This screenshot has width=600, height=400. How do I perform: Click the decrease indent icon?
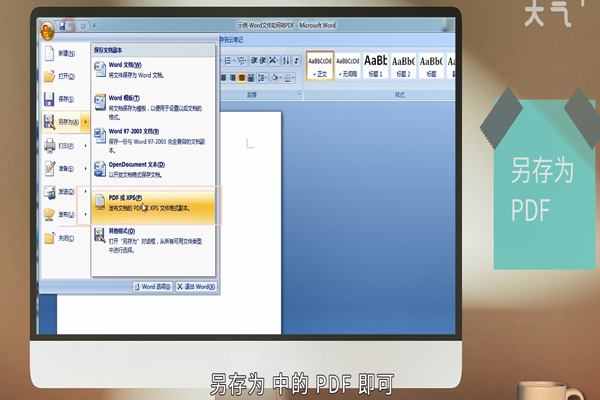(254, 60)
